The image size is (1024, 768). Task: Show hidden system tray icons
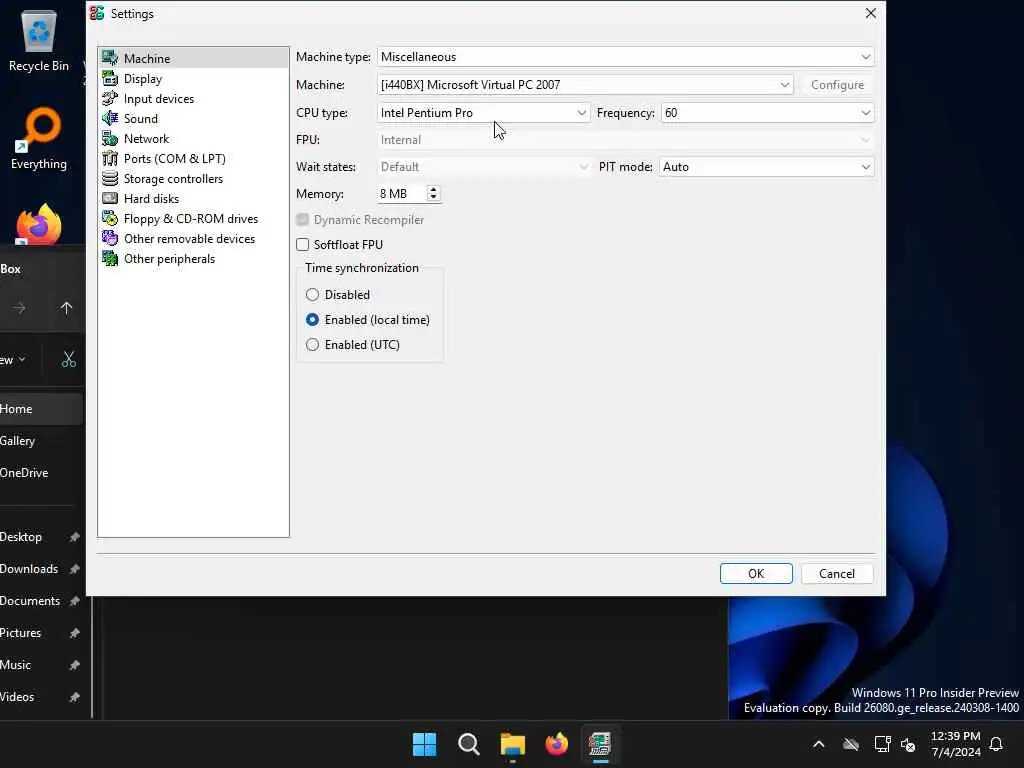[x=818, y=744]
